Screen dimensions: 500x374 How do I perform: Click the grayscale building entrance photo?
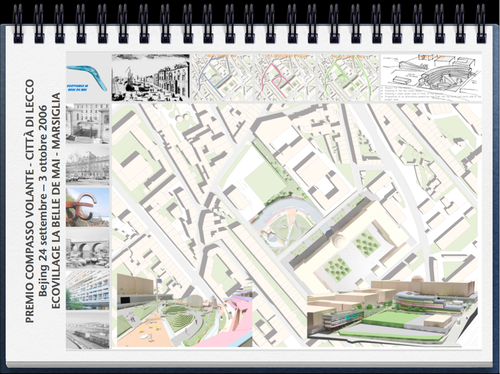pyautogui.click(x=88, y=124)
